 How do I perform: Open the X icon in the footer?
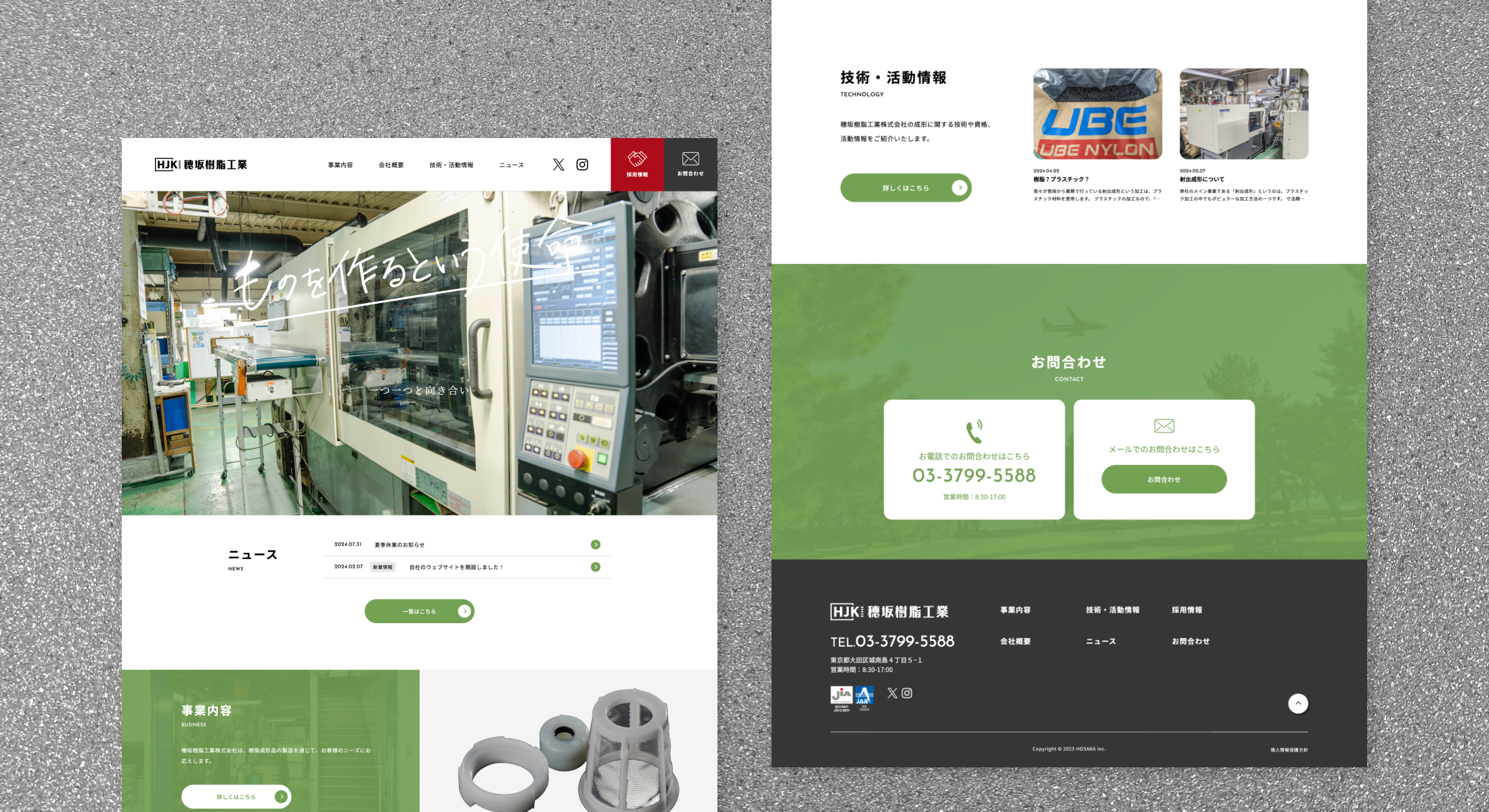click(x=893, y=693)
